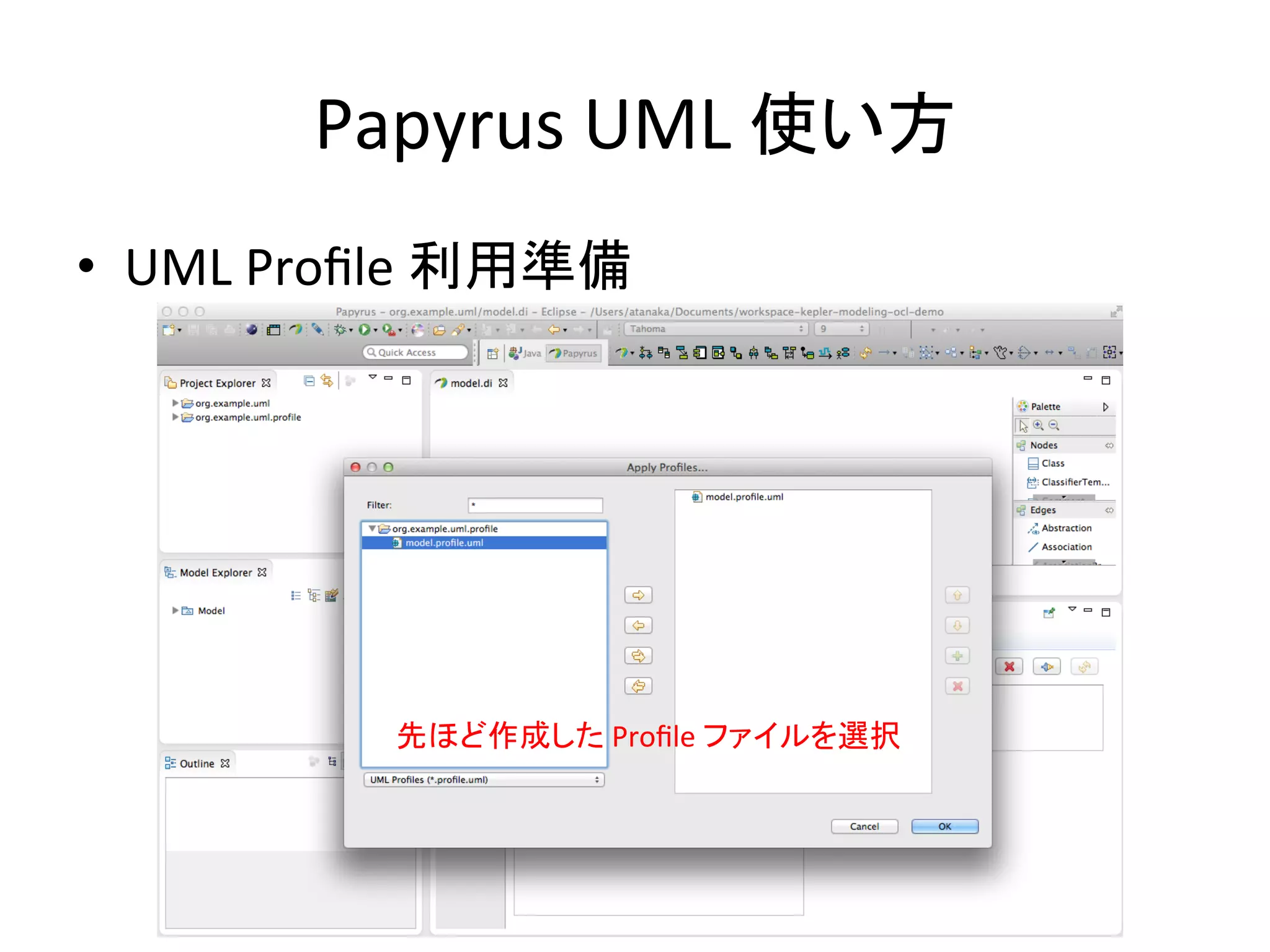Select the model.di editor tab
The width and height of the screenshot is (1270, 952).
[x=471, y=383]
